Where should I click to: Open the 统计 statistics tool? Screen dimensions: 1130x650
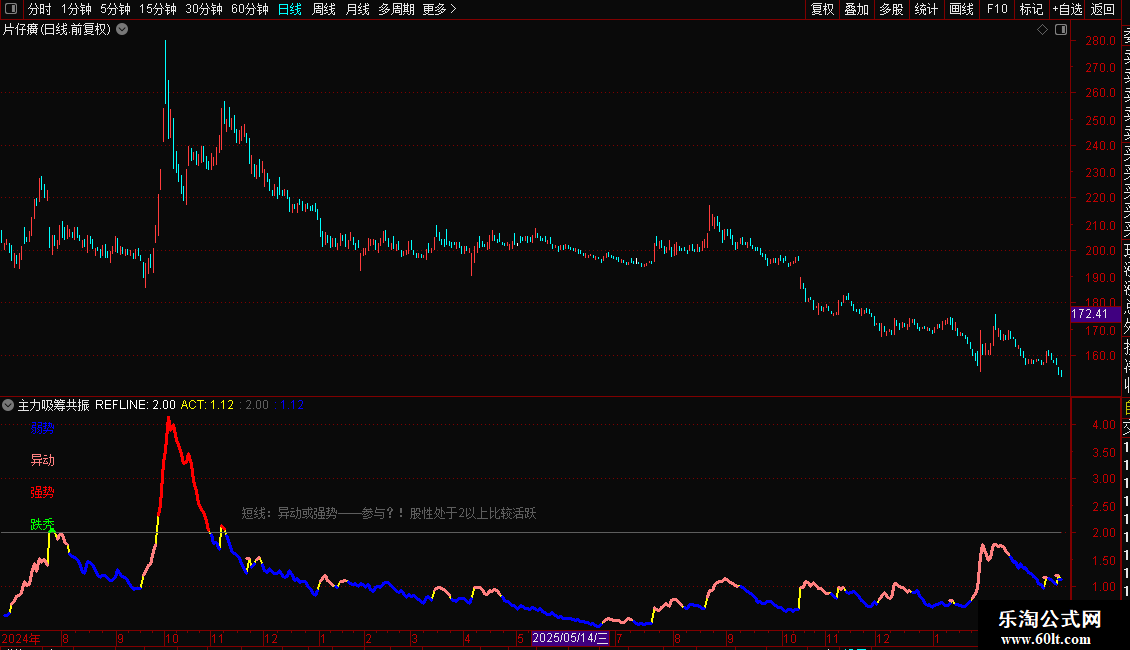[926, 9]
